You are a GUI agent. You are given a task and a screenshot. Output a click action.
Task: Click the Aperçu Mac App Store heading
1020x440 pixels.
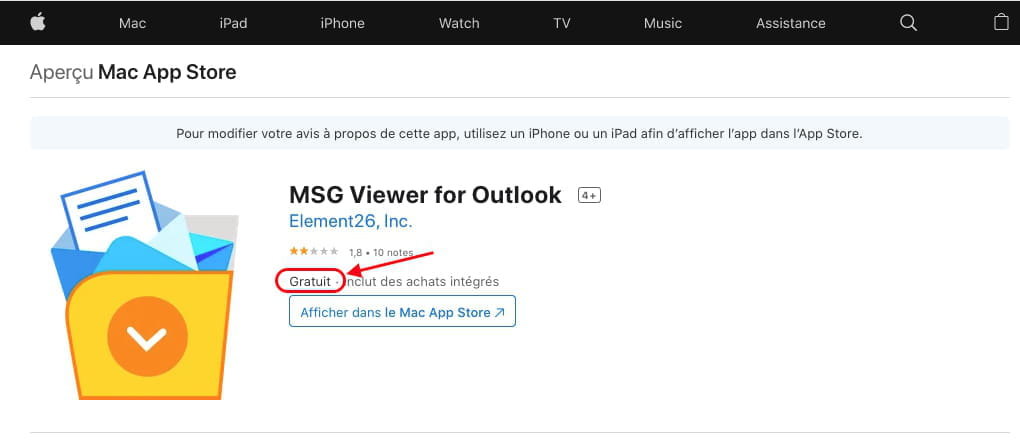[x=133, y=72]
